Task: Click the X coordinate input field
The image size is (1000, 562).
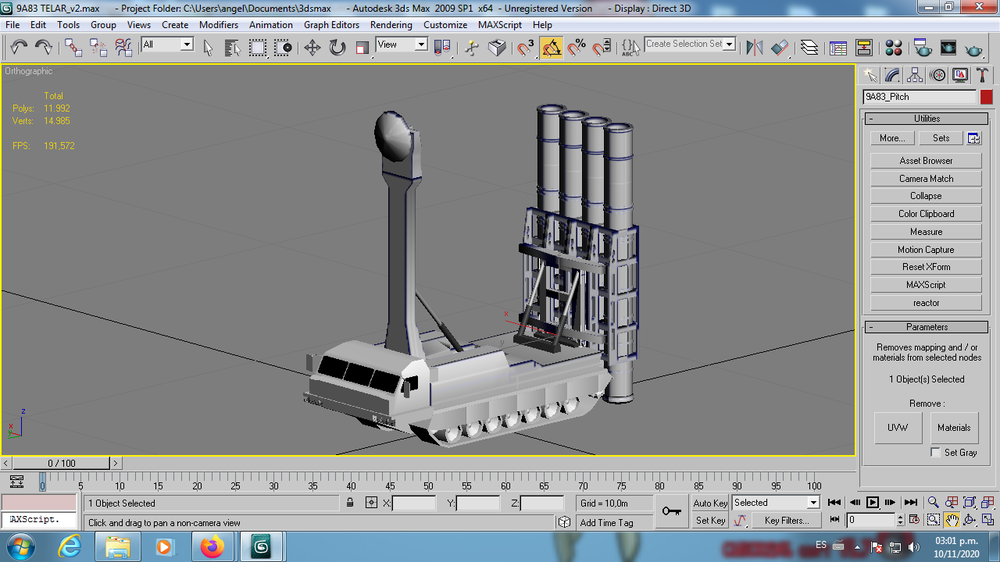Action: (x=414, y=503)
